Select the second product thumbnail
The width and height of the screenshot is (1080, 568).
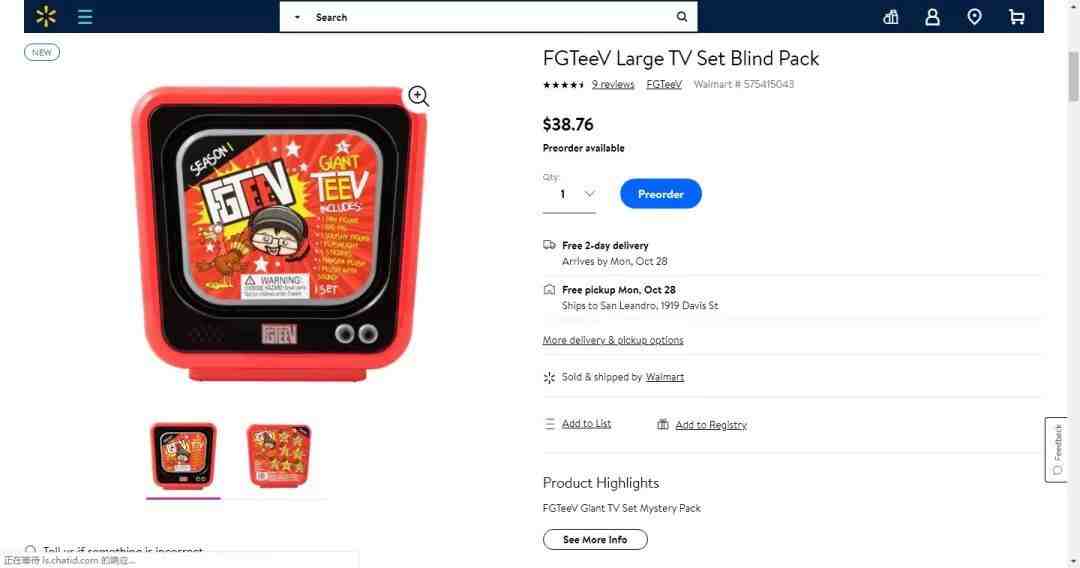[x=279, y=456]
